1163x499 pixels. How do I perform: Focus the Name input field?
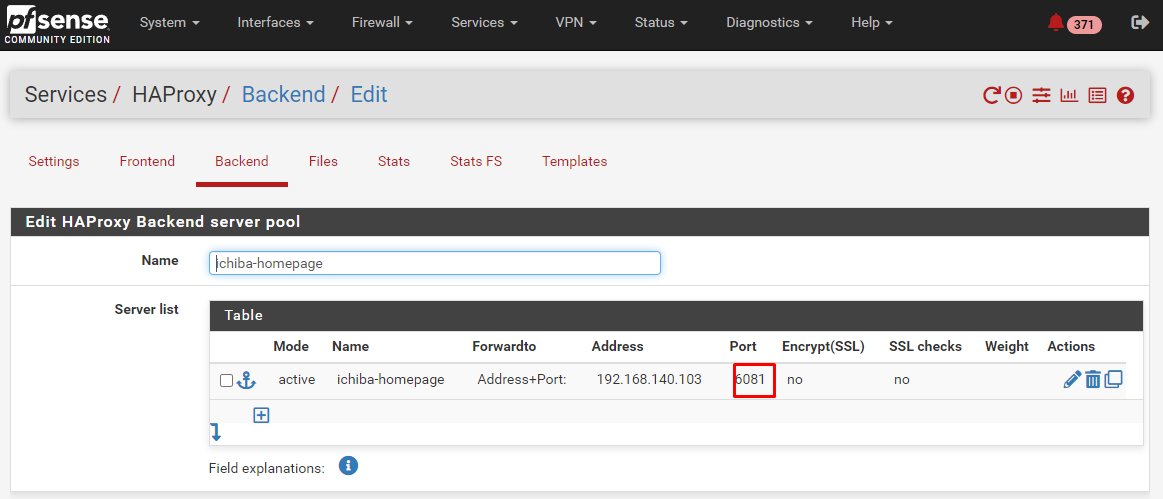(x=435, y=263)
